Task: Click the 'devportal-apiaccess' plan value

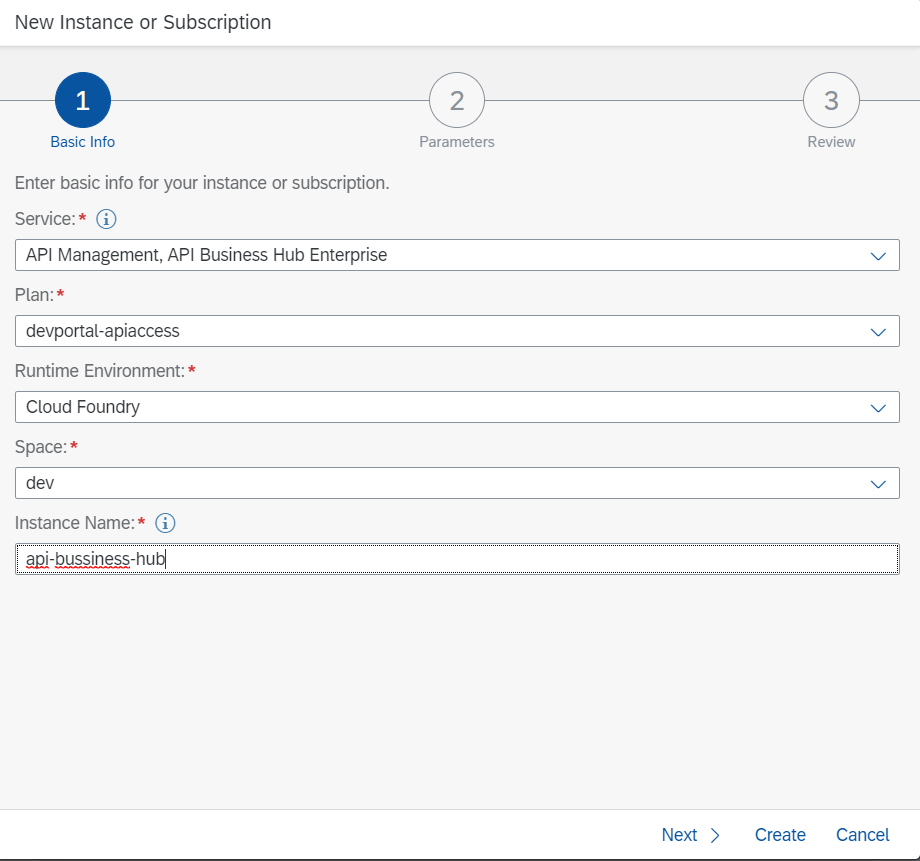Action: click(x=103, y=331)
